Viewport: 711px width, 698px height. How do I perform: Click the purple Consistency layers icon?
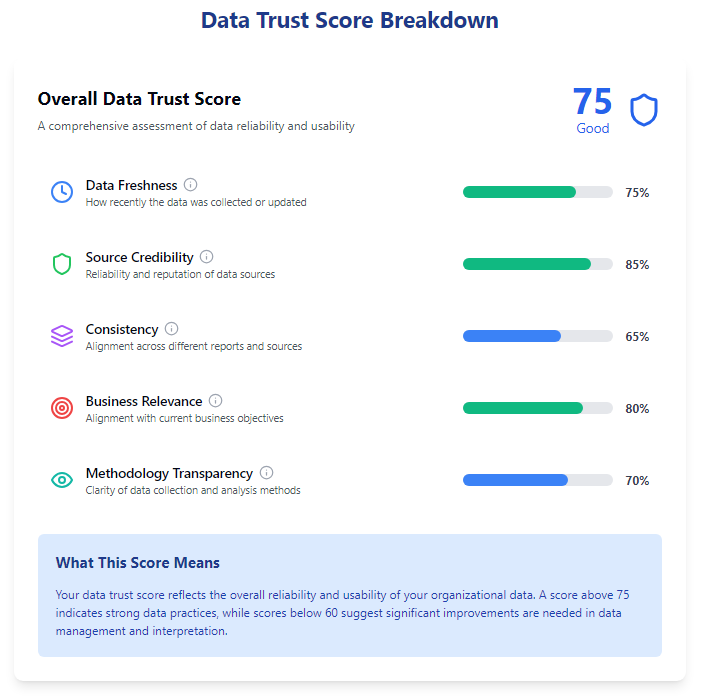(x=62, y=336)
